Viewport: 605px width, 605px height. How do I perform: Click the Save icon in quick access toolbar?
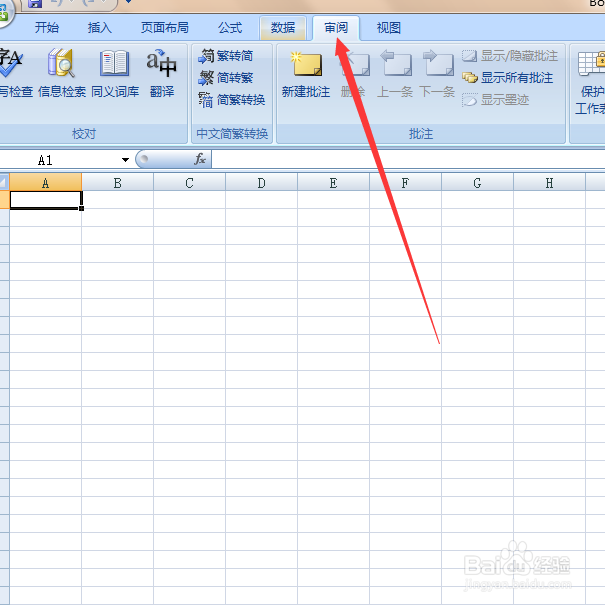35,3
